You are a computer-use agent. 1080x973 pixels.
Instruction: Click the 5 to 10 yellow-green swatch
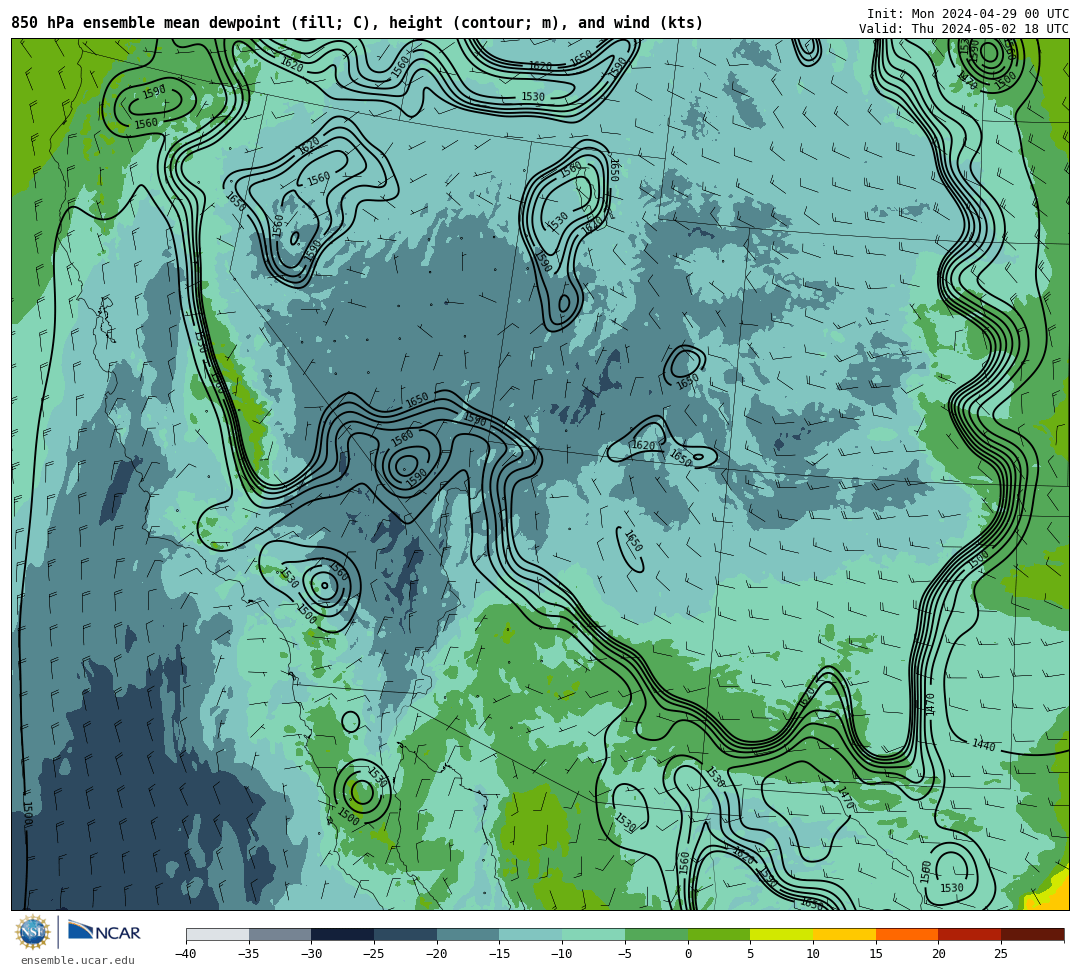click(x=782, y=934)
